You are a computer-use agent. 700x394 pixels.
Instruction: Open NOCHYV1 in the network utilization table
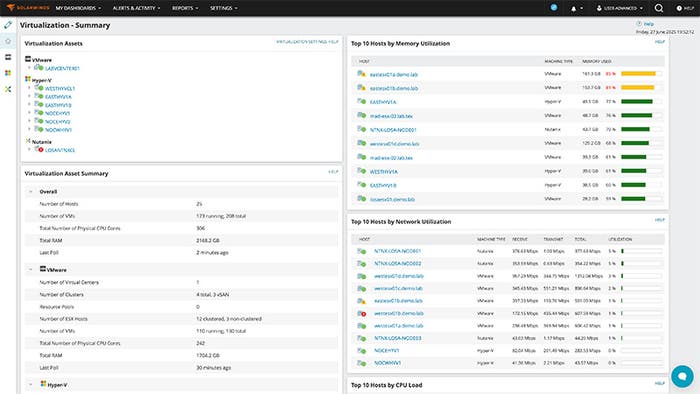[x=387, y=351]
